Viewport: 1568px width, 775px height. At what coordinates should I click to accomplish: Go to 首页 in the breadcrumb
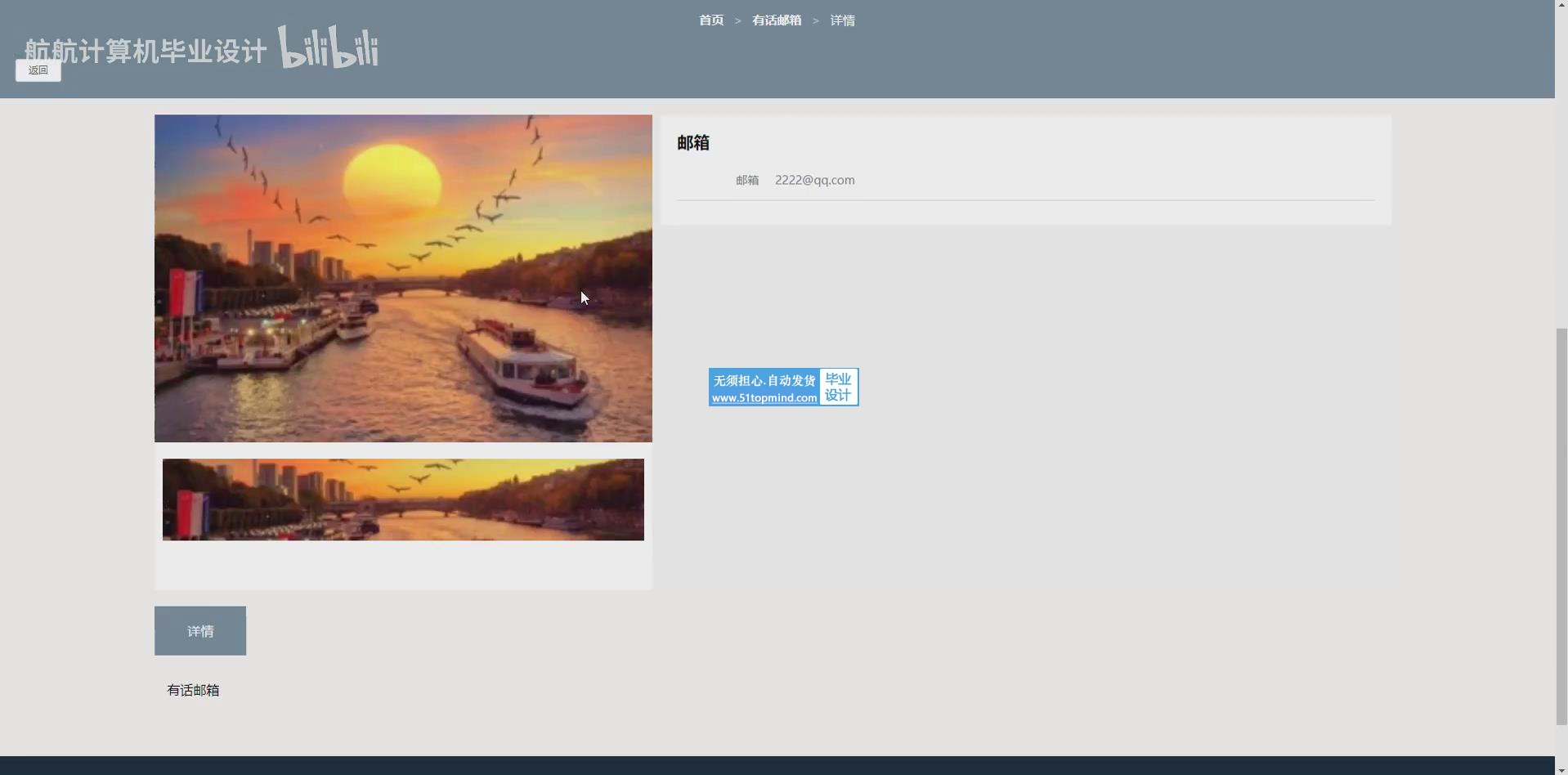click(711, 20)
